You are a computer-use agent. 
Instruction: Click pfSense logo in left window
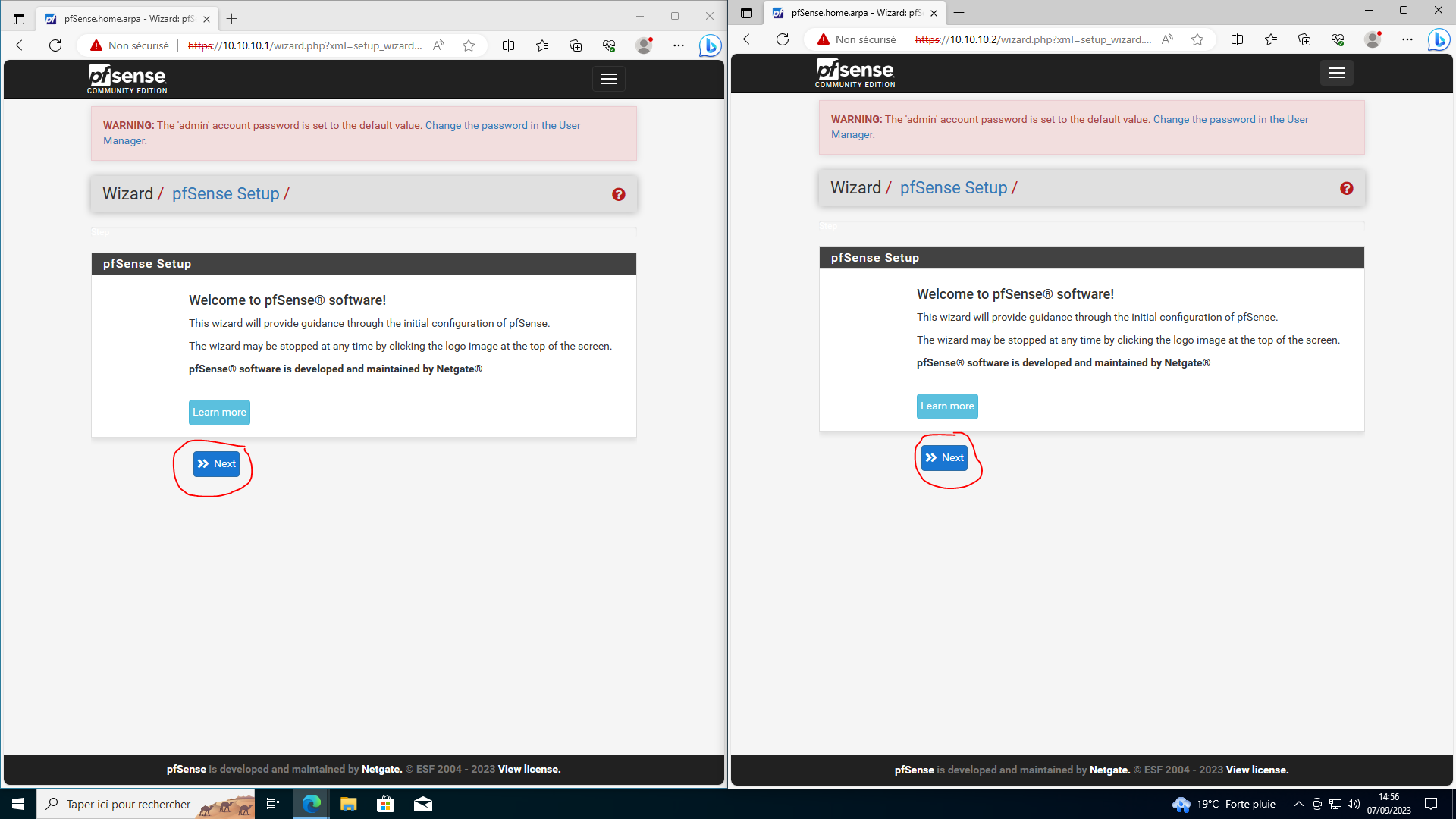click(127, 79)
